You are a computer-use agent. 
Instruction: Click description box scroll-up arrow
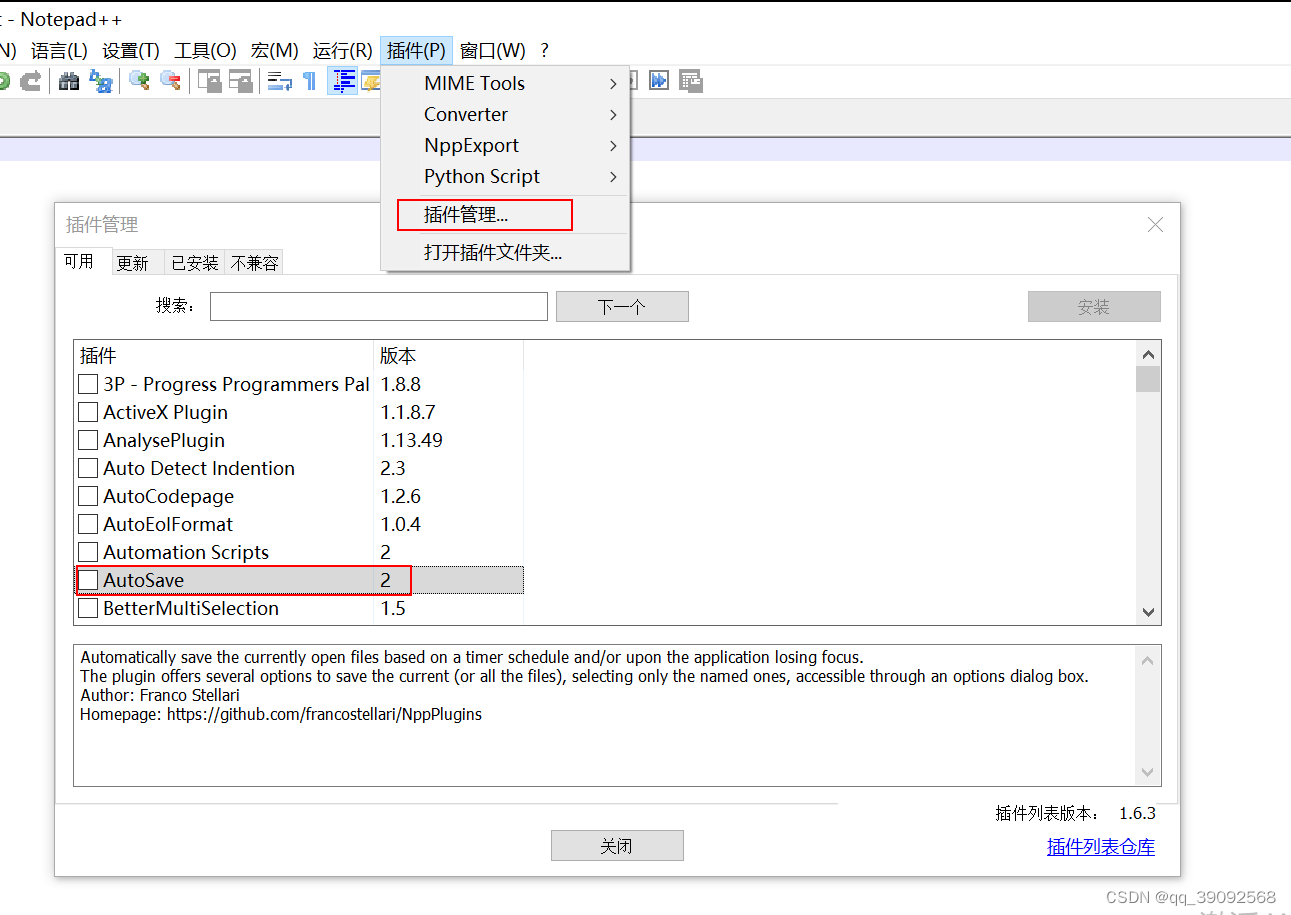(1148, 660)
